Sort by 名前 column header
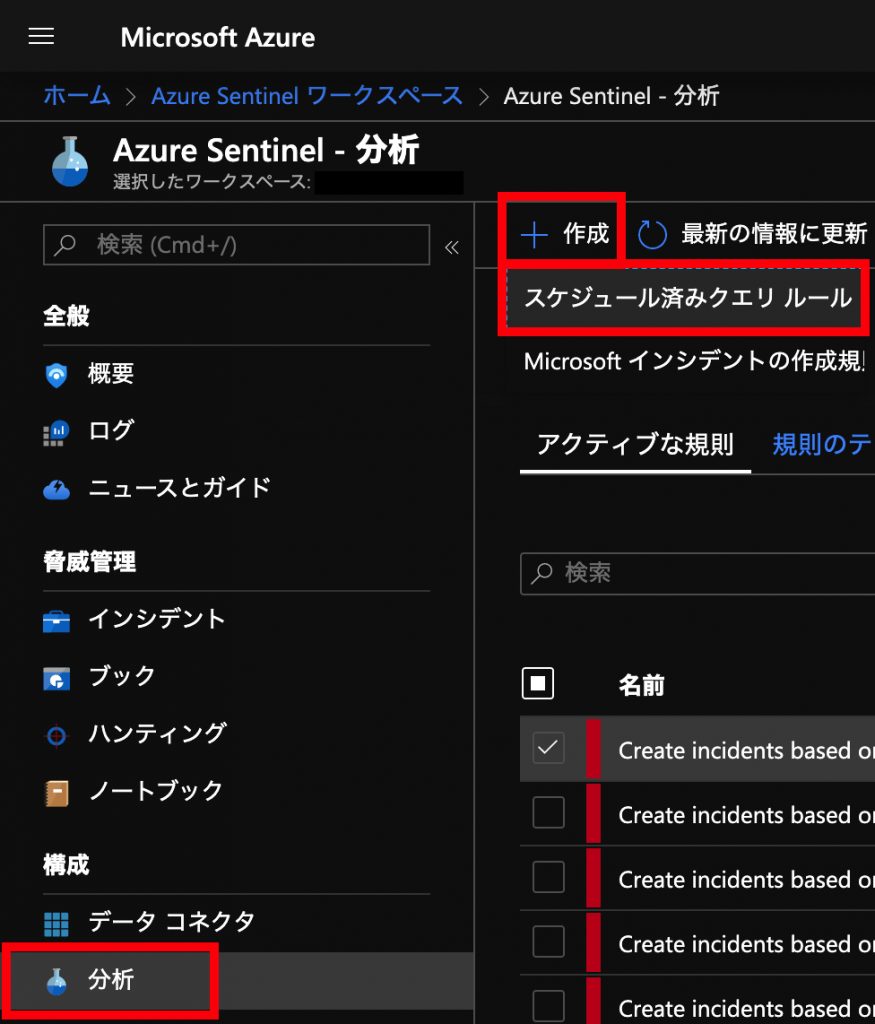Screen dimensions: 875x1024 [x=641, y=685]
